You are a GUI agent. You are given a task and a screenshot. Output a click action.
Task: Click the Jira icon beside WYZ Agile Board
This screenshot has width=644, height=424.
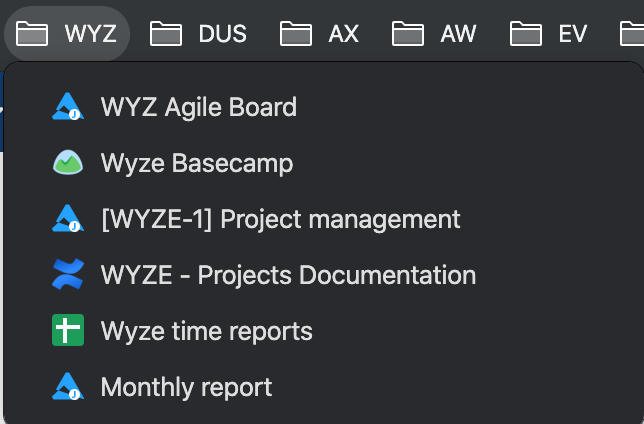[x=68, y=107]
